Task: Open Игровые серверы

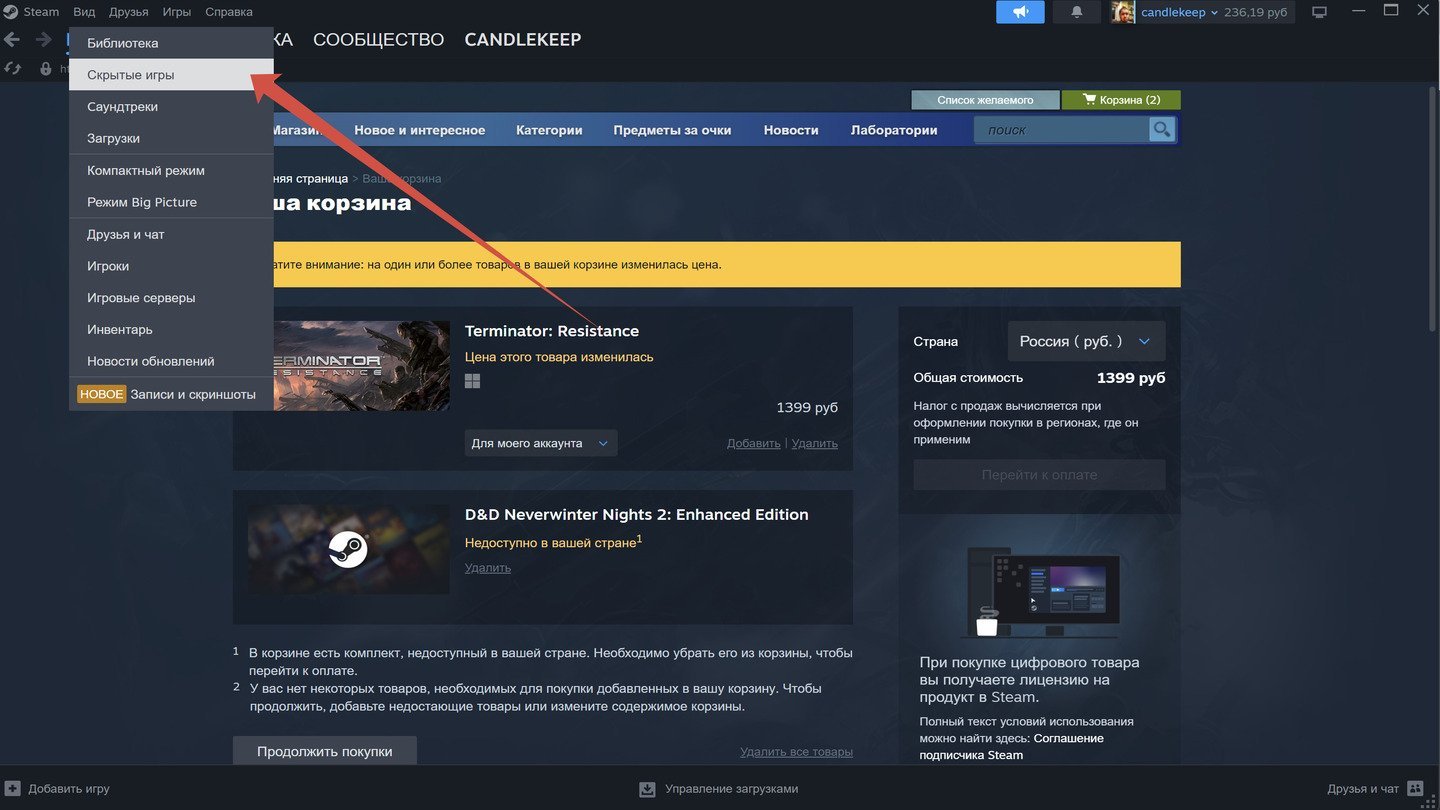Action: coord(171,298)
